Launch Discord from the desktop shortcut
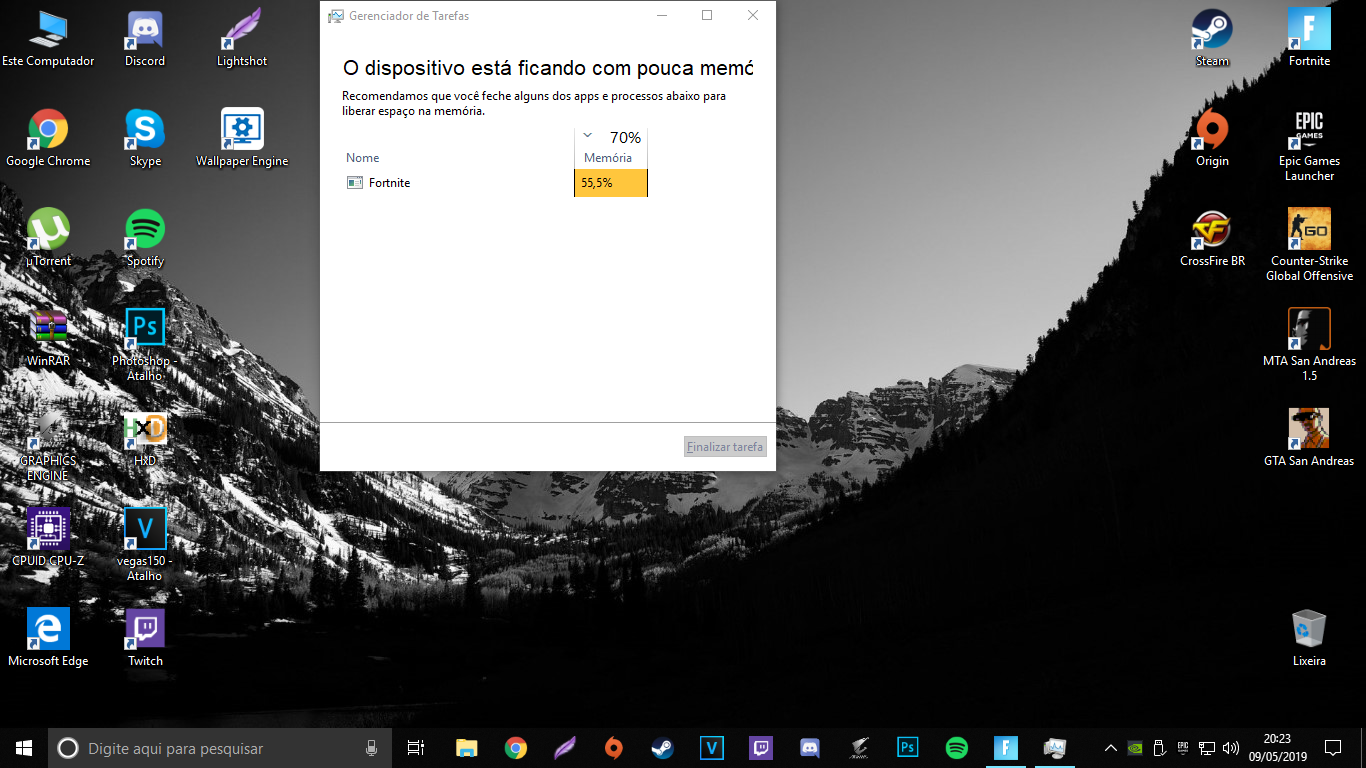The height and width of the screenshot is (768, 1366). (x=145, y=38)
